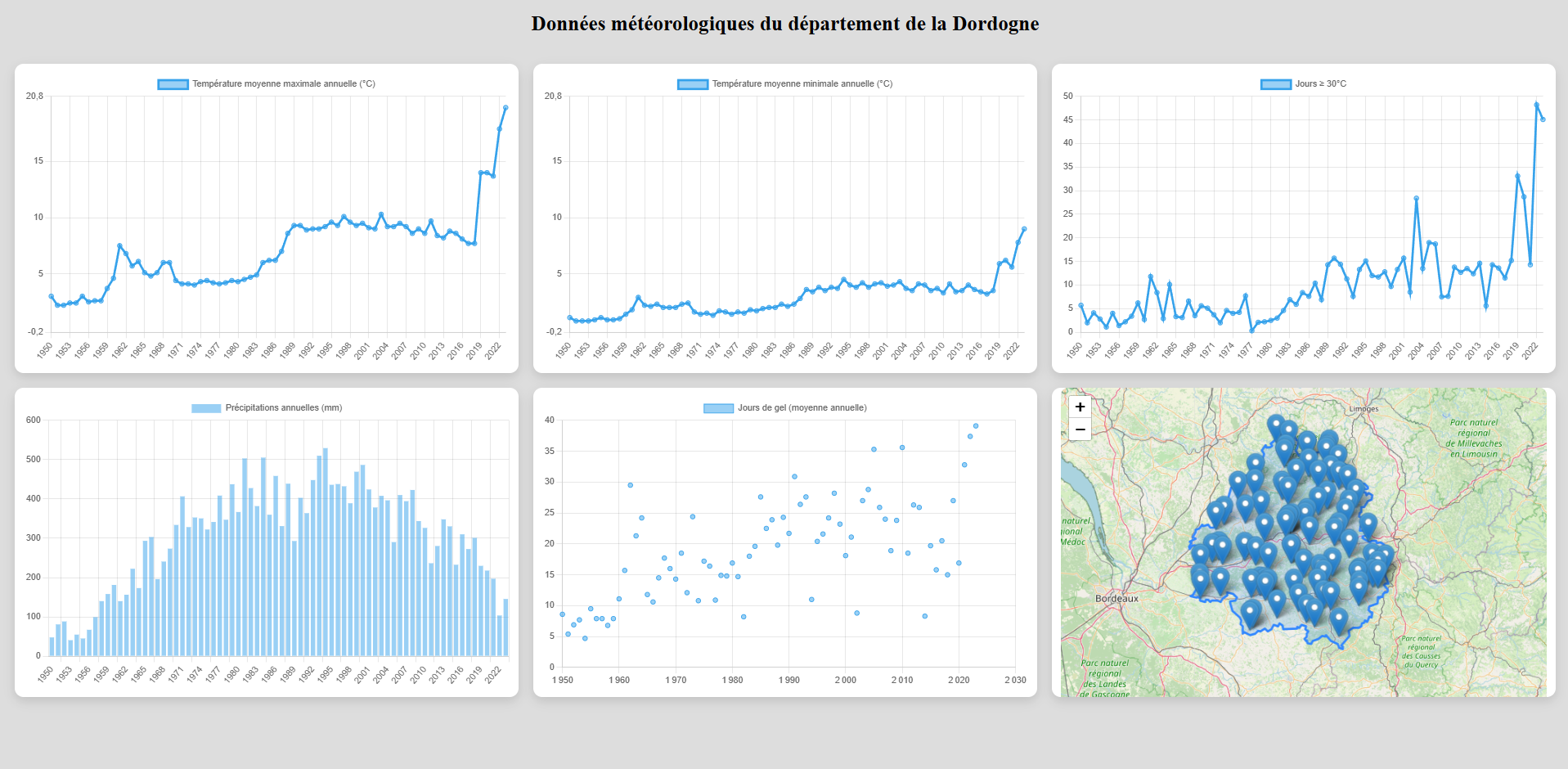Screen dimensions: 1568x769
Task: Select the highest 'Jours de gel' scatter point
Action: (976, 425)
